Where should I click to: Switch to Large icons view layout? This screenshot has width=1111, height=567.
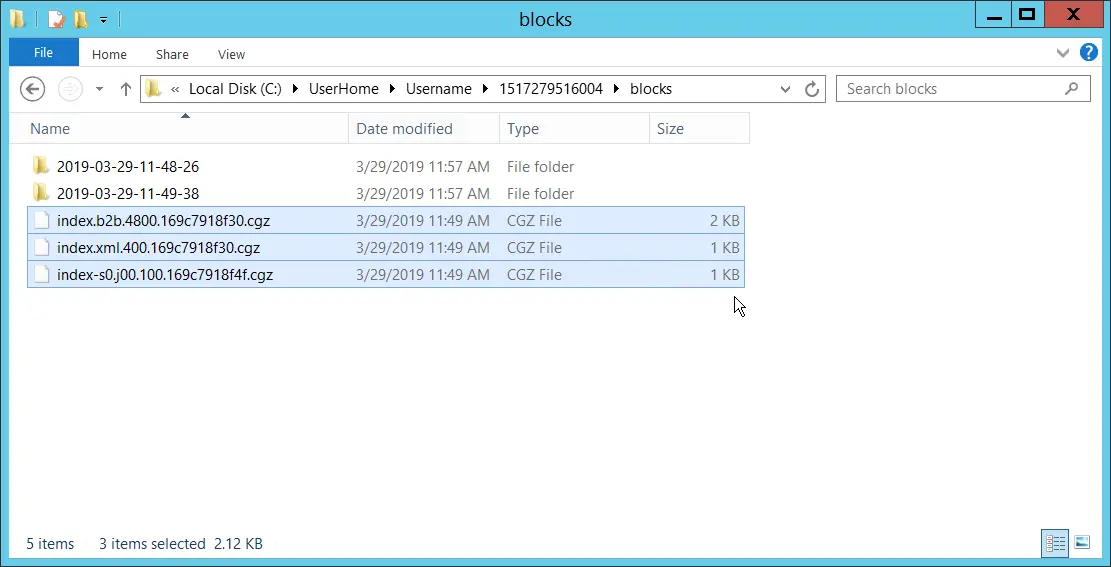coord(1082,543)
